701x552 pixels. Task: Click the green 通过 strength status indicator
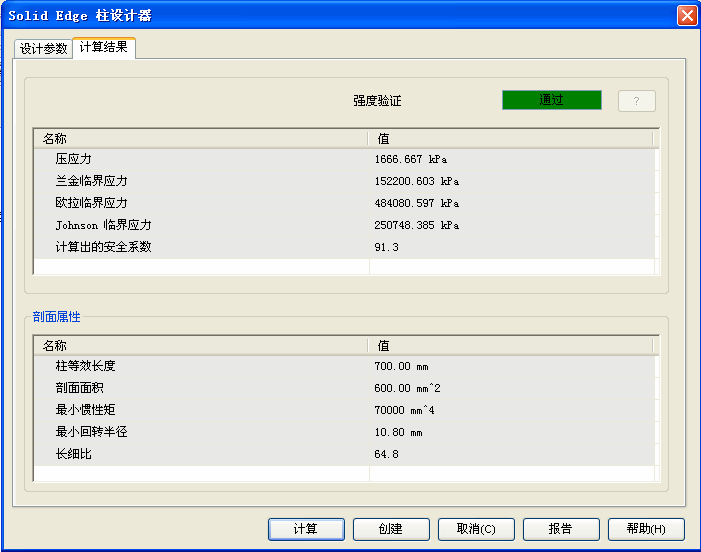(x=551, y=100)
